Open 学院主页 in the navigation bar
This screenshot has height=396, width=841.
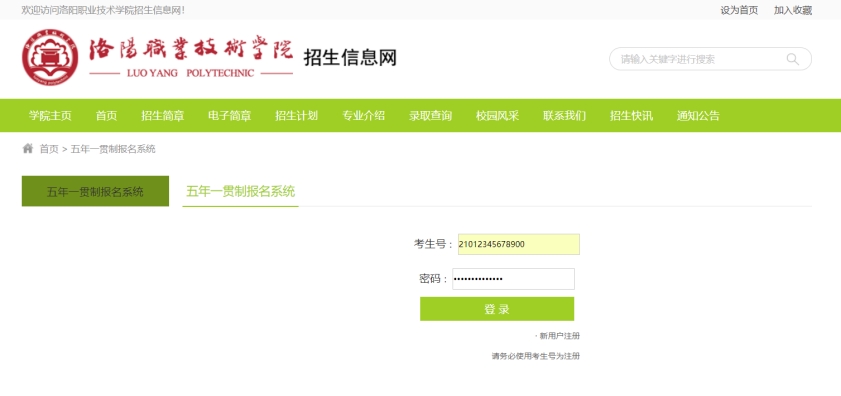tap(50, 115)
